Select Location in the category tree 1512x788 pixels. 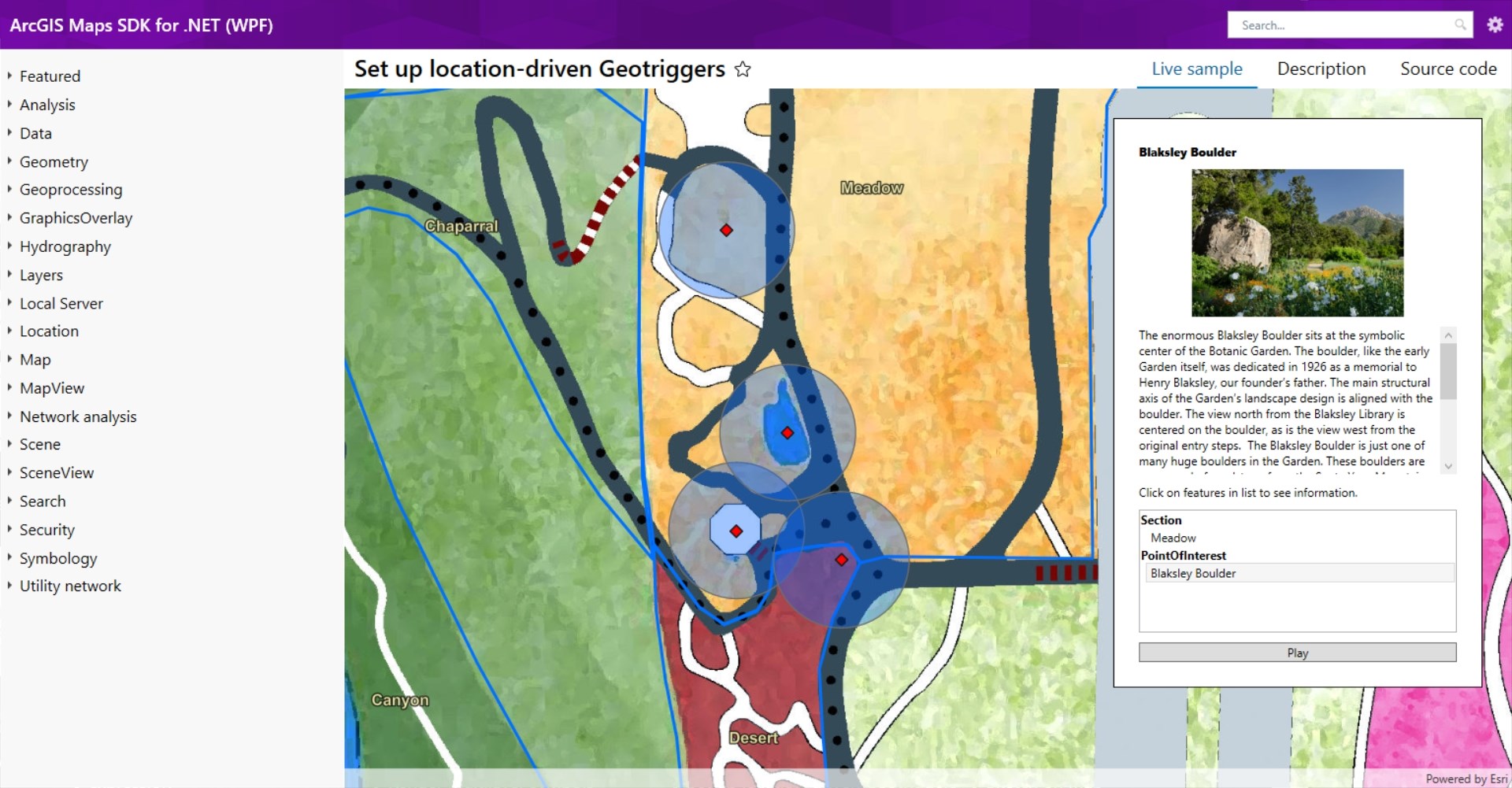(49, 331)
